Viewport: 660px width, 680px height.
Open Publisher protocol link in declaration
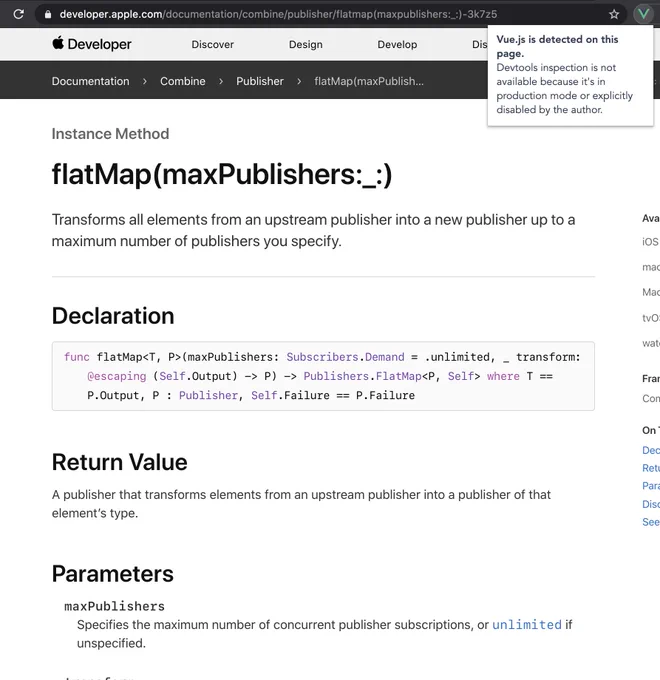pos(209,395)
